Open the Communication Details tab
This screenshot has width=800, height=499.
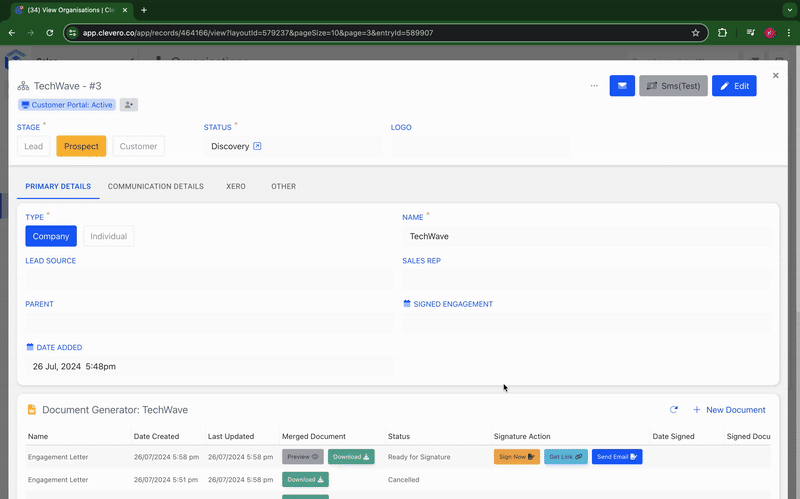(156, 186)
